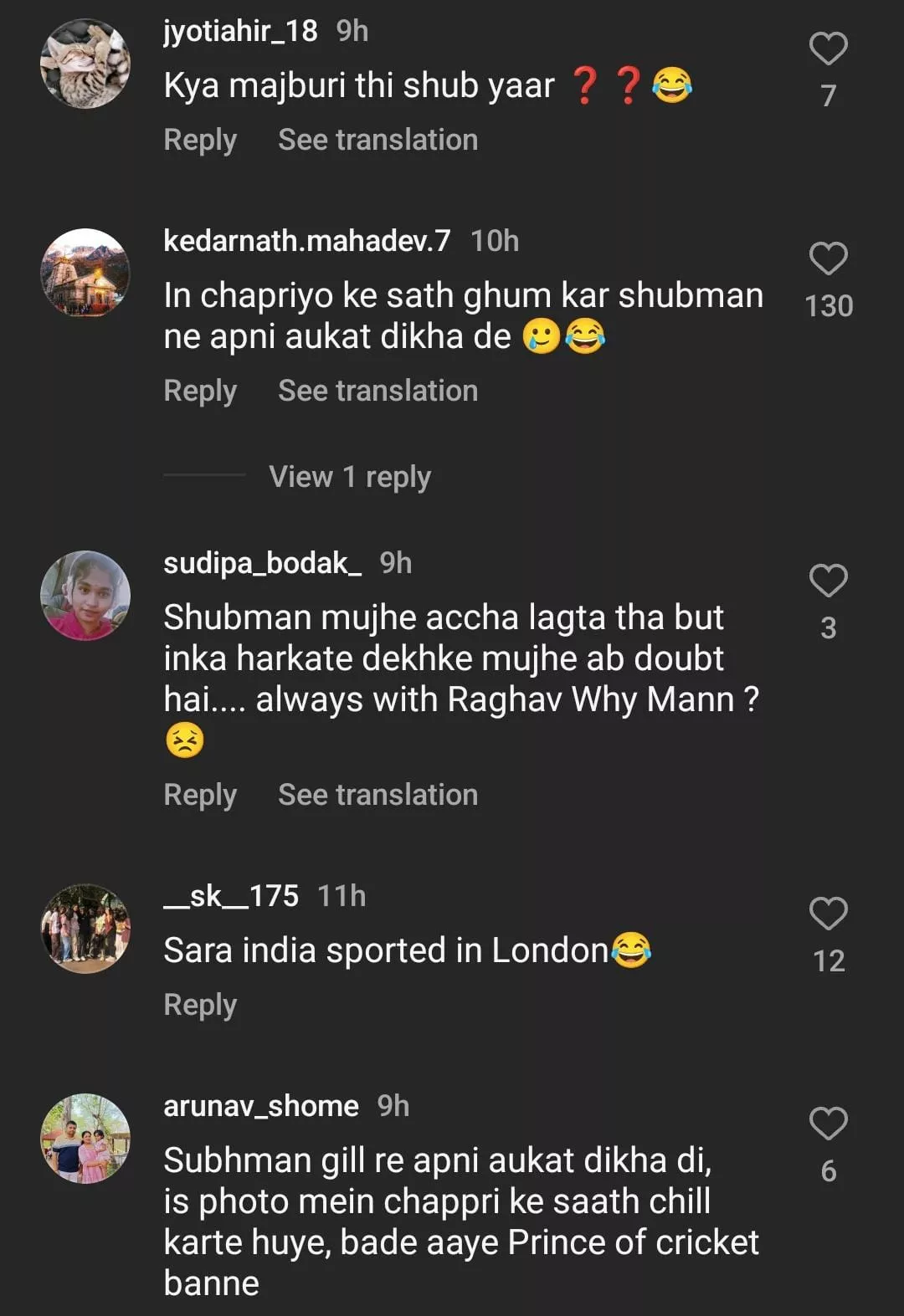Viewport: 904px width, 1316px height.
Task: Open jyotiahir_18's profile picture
Action: pyautogui.click(x=85, y=64)
